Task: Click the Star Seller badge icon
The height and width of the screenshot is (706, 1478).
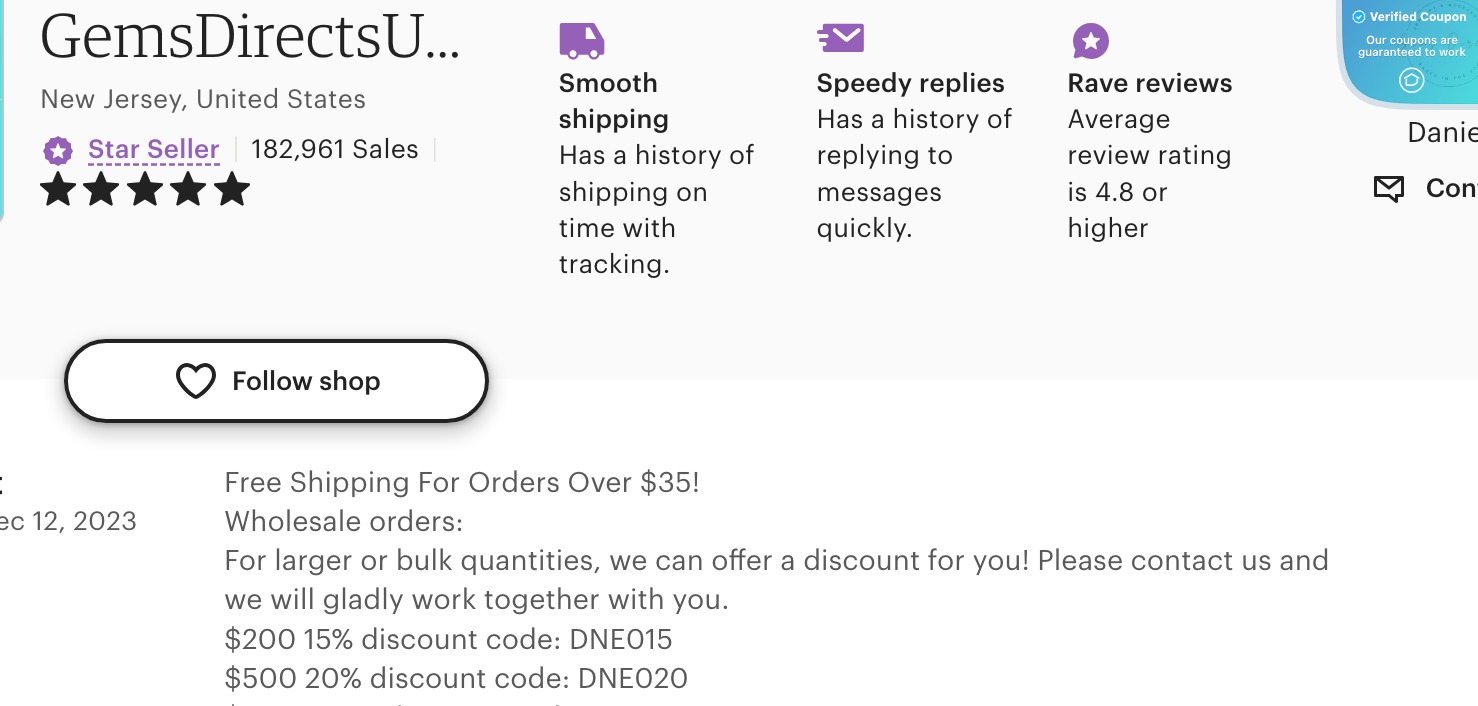Action: (58, 150)
